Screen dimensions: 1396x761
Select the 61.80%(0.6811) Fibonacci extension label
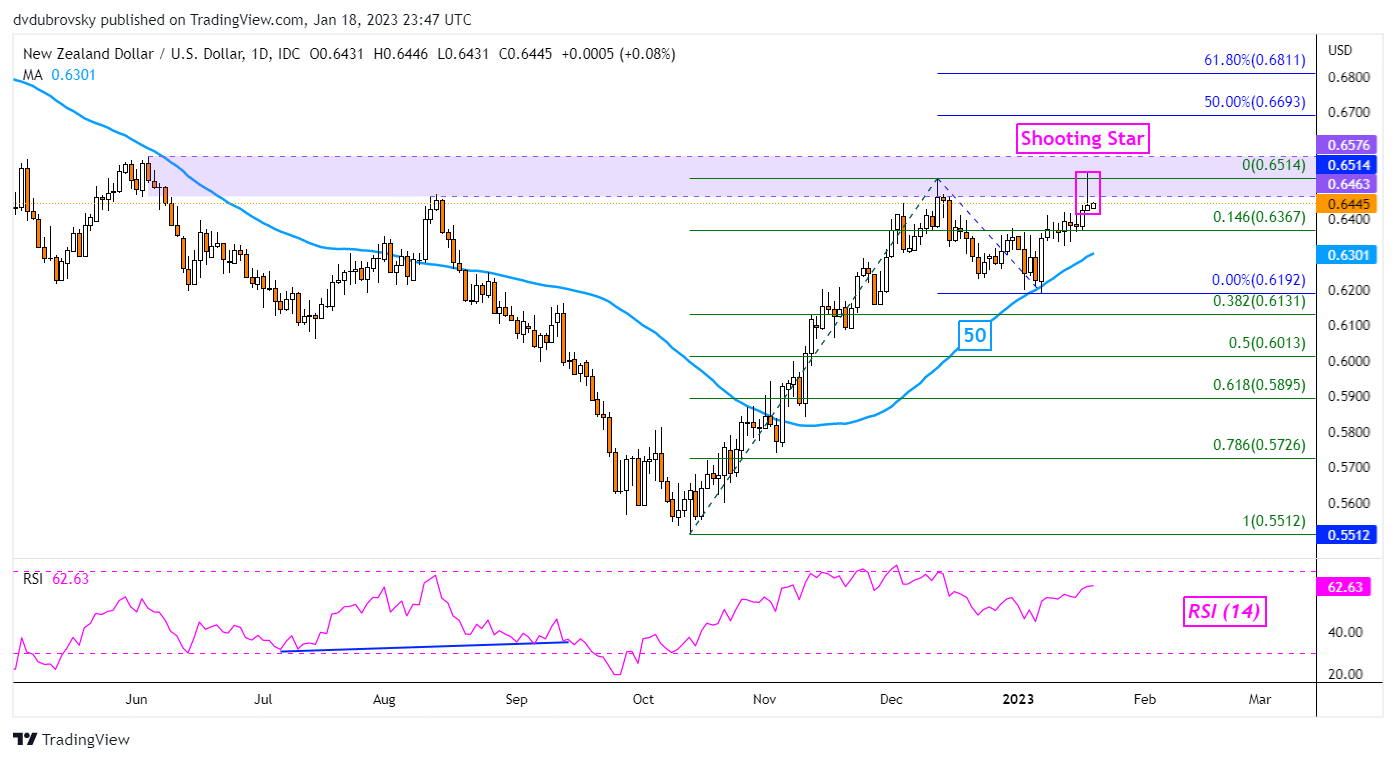1254,60
